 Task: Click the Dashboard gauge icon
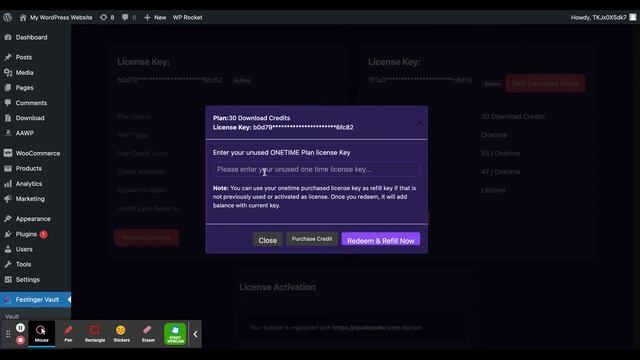pos(8,37)
